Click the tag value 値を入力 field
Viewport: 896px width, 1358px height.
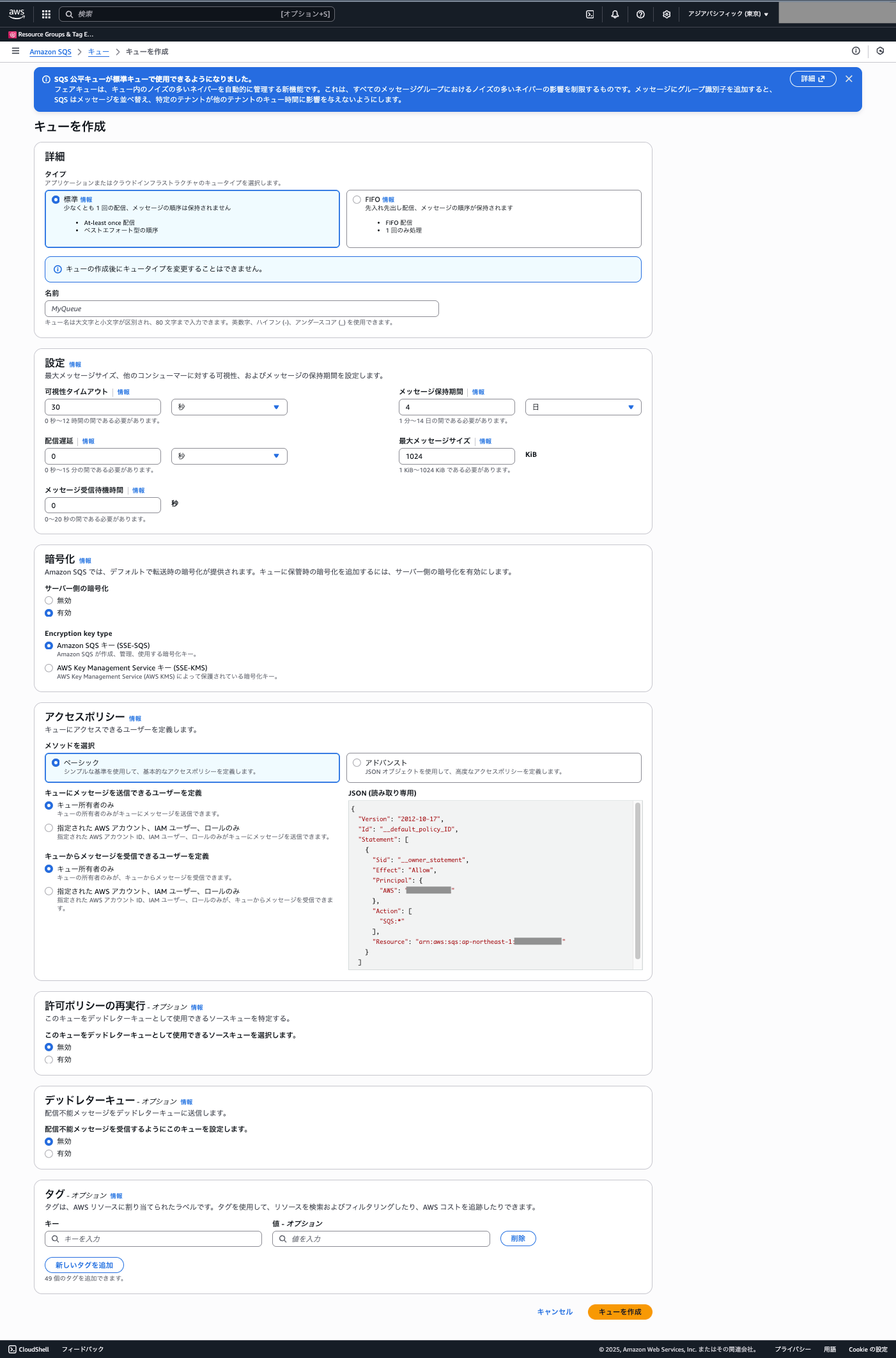pos(381,1238)
